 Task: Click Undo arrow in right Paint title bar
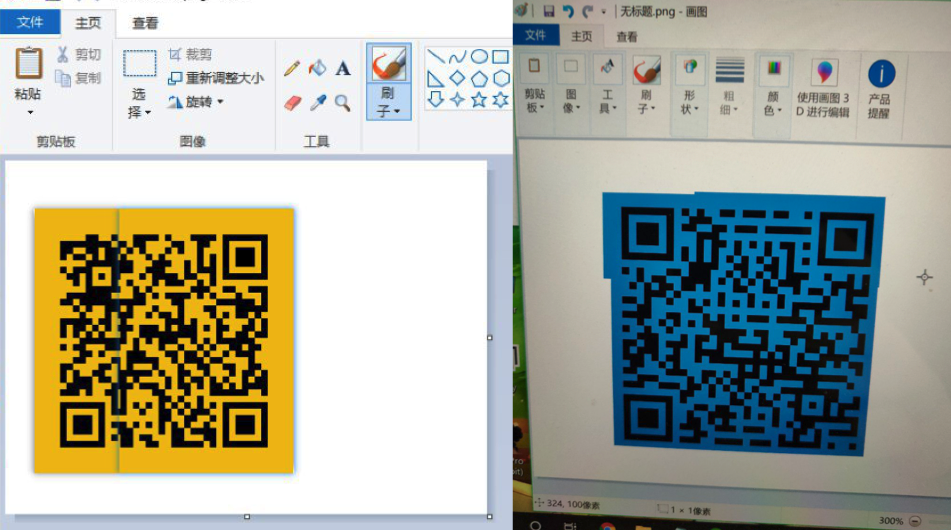click(568, 11)
